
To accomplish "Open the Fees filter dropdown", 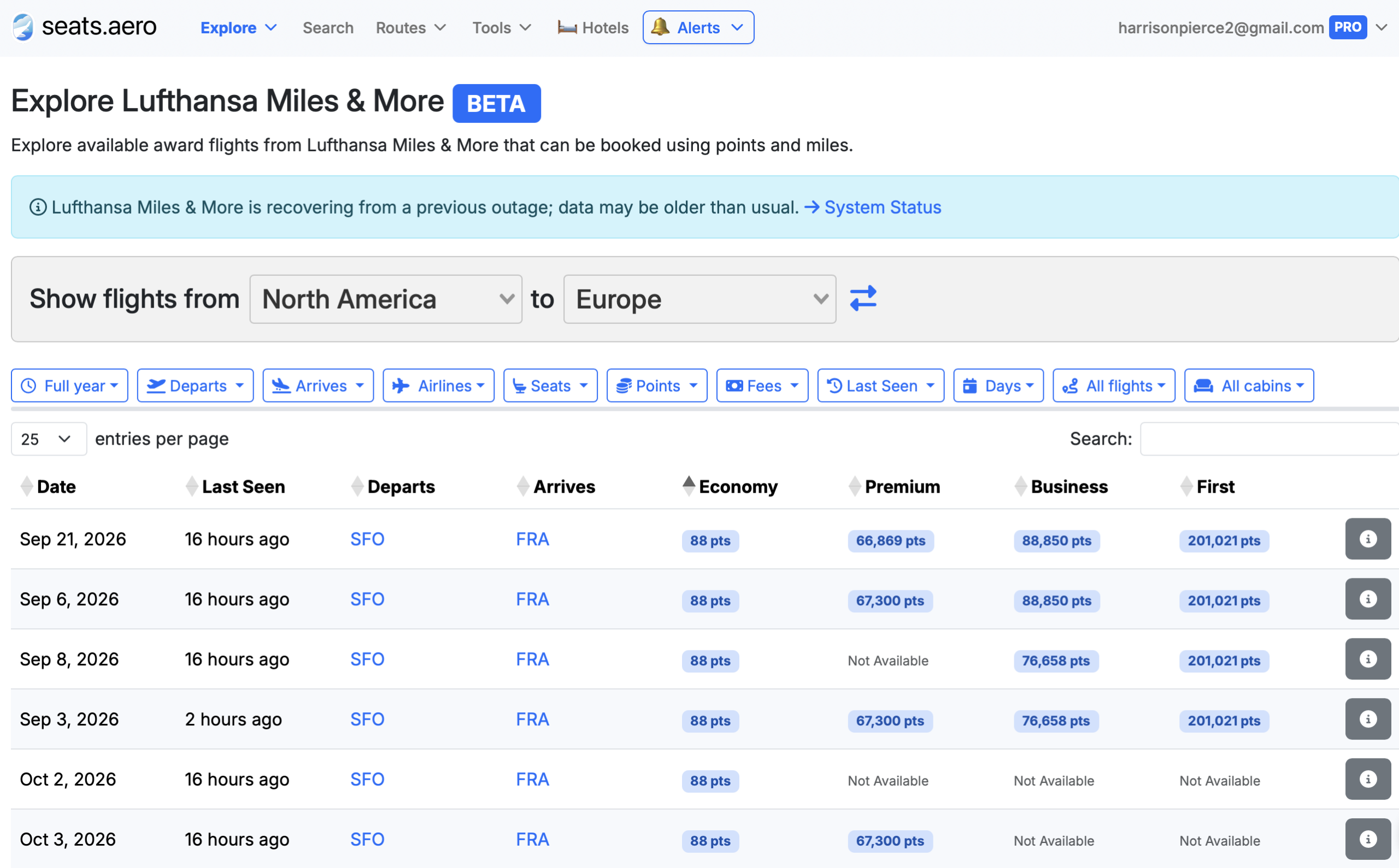I will [x=763, y=386].
